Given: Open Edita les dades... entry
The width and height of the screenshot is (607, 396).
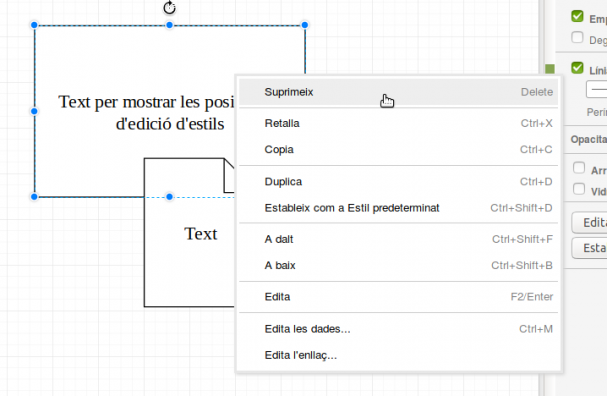Looking at the screenshot, I should [x=398, y=329].
